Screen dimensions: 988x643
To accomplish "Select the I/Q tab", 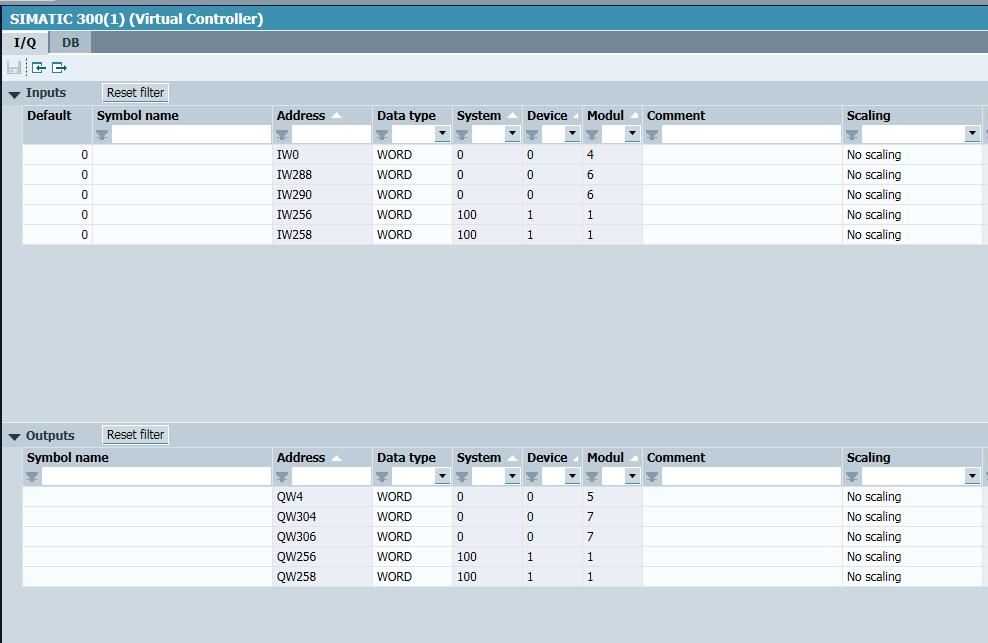I will [x=25, y=42].
